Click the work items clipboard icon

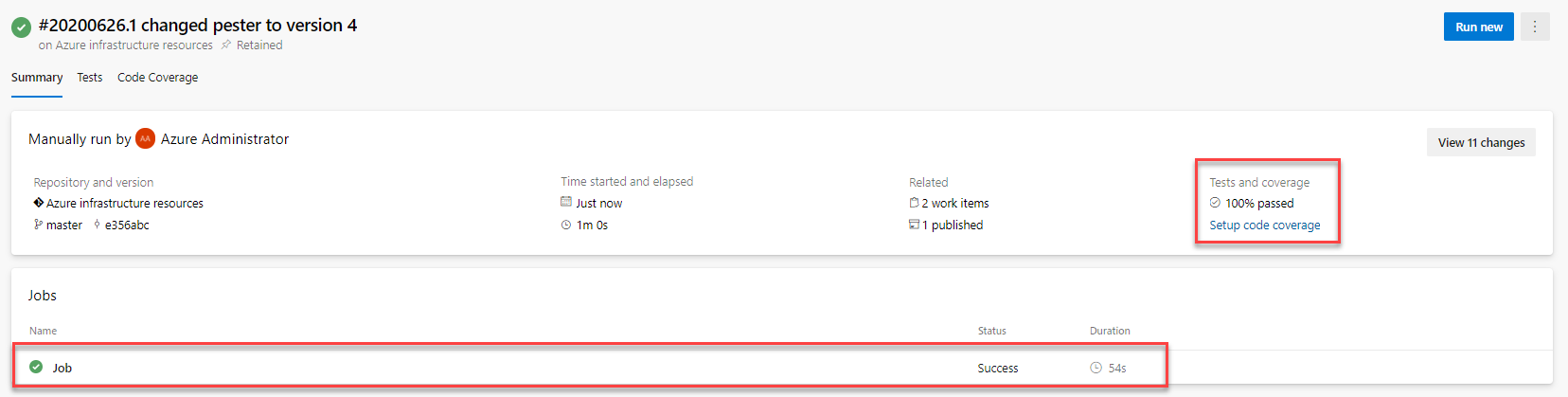[914, 203]
